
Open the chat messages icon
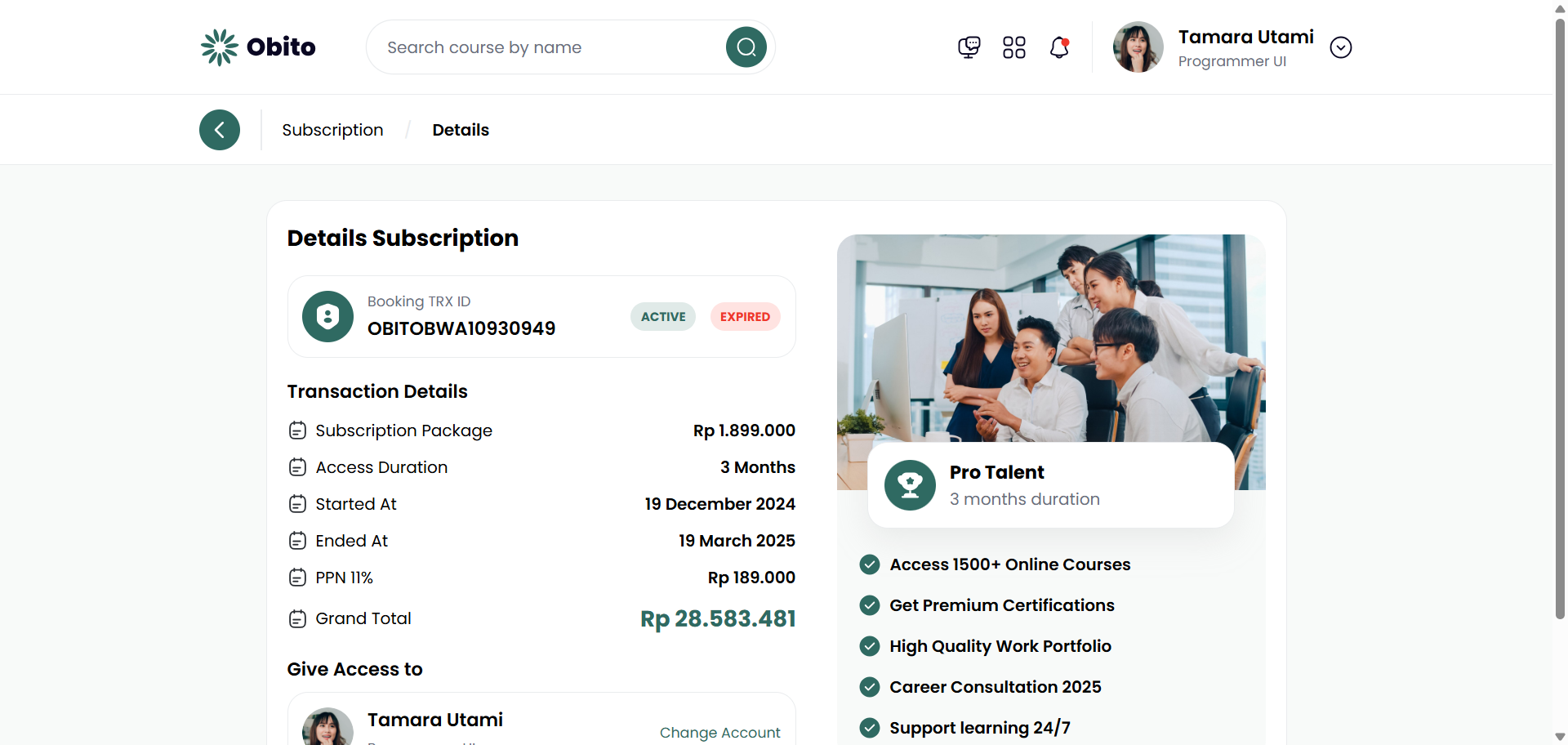coord(969,47)
